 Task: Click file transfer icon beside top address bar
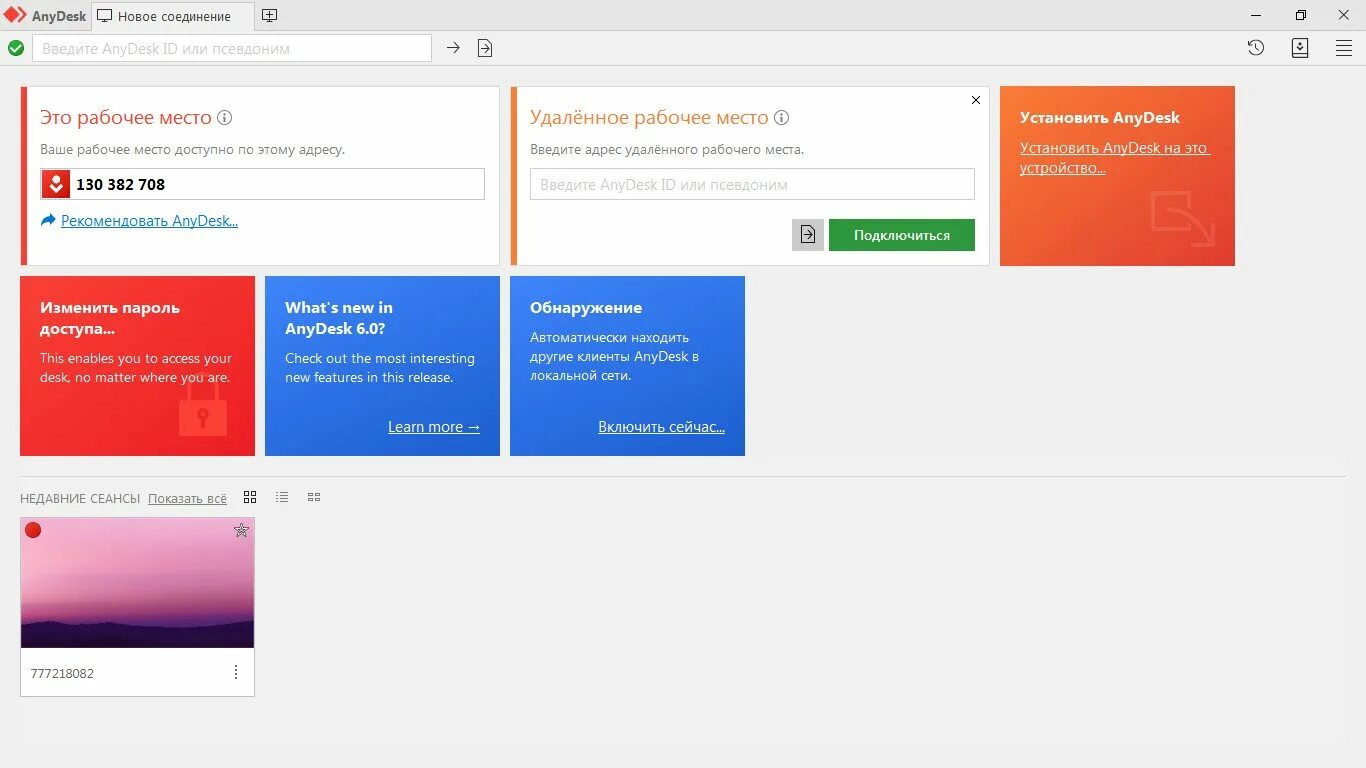click(x=485, y=48)
